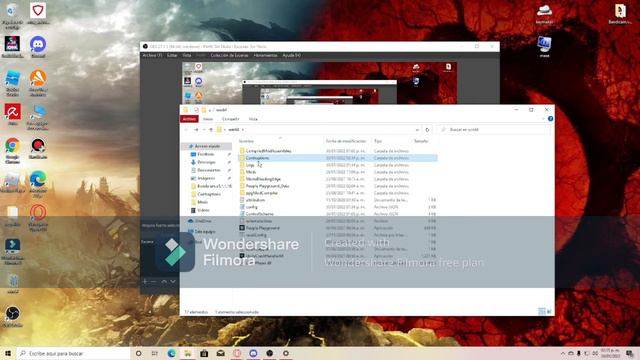Screen dimensions: 640x360
Task: Select Acceso rápido in the navigation pane
Action: (207, 146)
